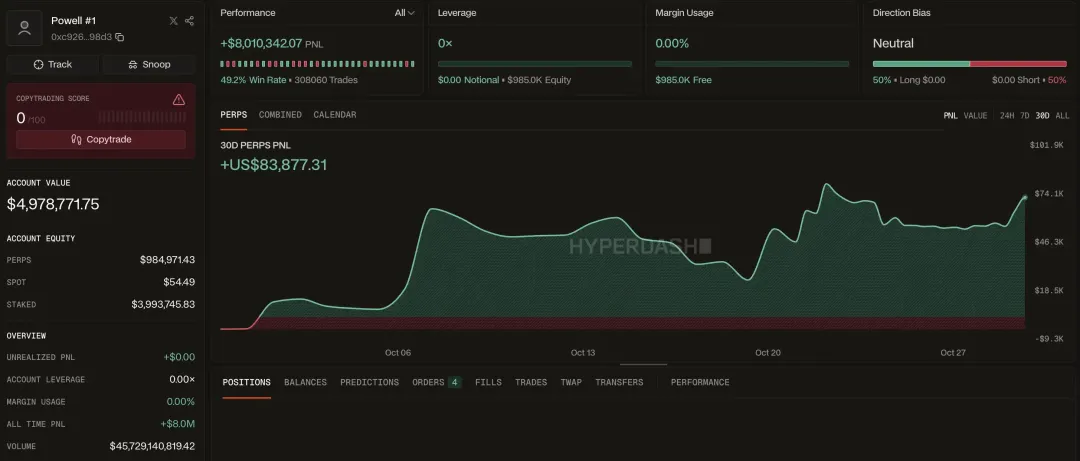The image size is (1080, 461).
Task: Click the Track button
Action: (52, 64)
